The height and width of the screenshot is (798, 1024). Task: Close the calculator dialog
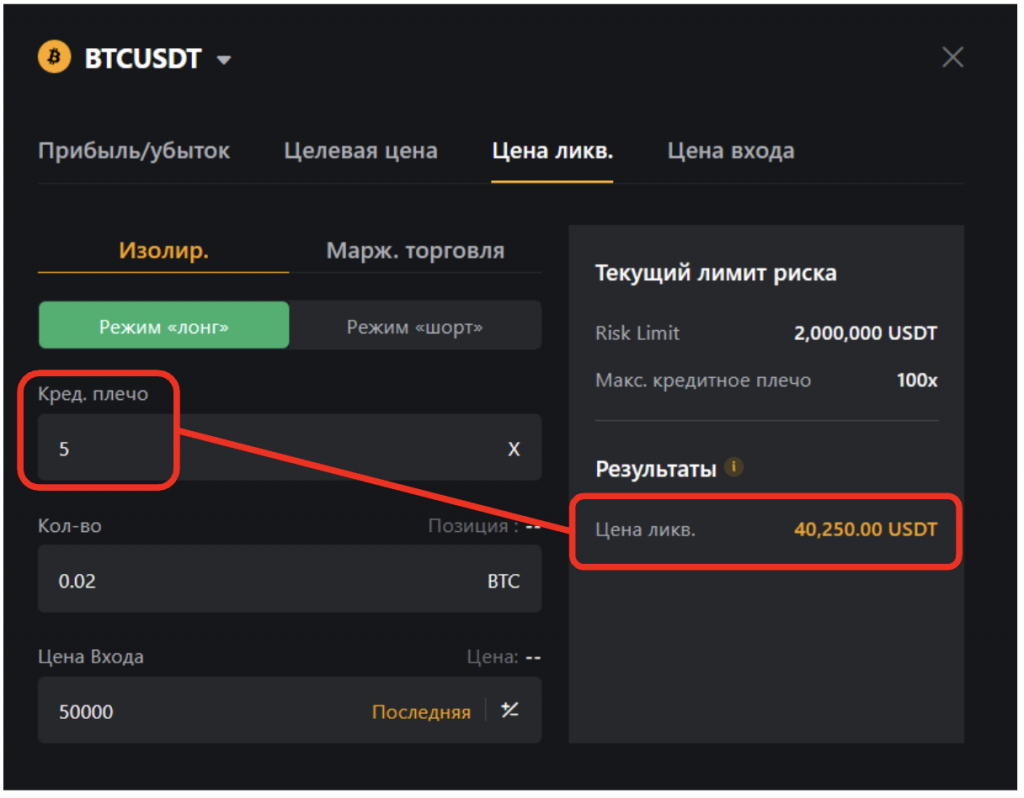click(953, 57)
